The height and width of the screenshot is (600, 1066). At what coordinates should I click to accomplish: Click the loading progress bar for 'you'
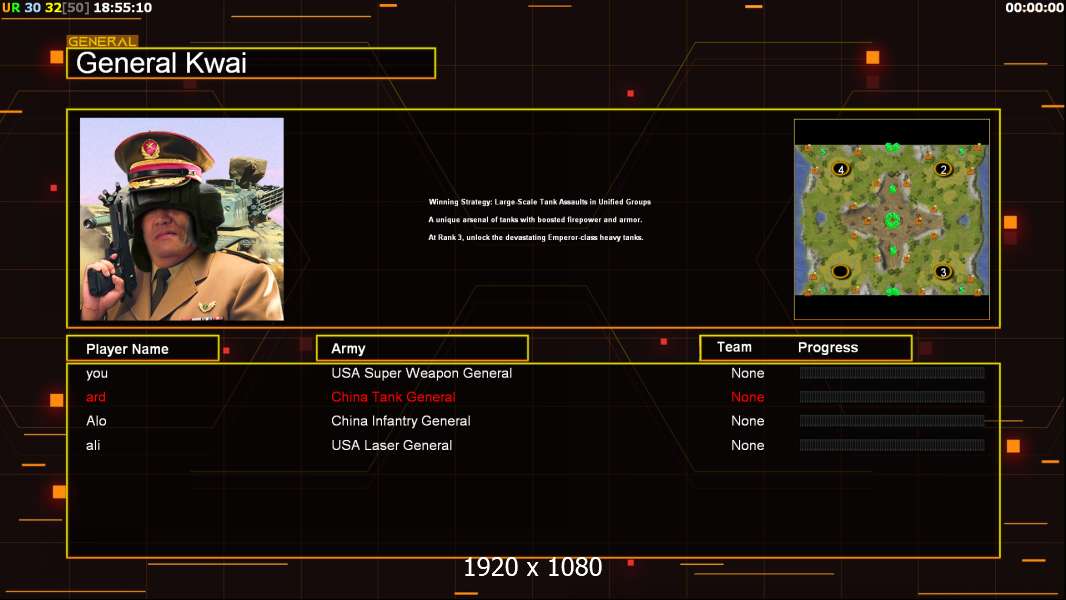[892, 372]
